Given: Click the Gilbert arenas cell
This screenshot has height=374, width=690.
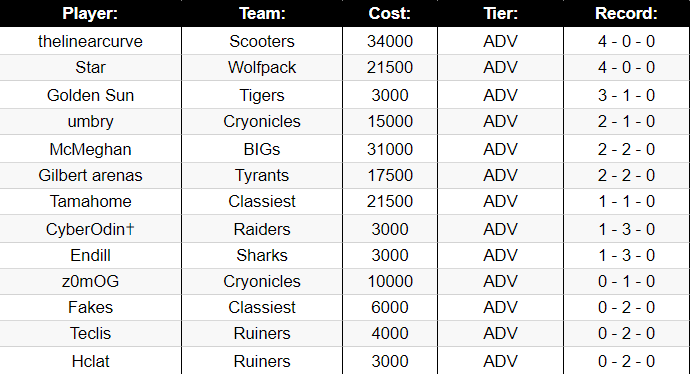Looking at the screenshot, I should [90, 176].
